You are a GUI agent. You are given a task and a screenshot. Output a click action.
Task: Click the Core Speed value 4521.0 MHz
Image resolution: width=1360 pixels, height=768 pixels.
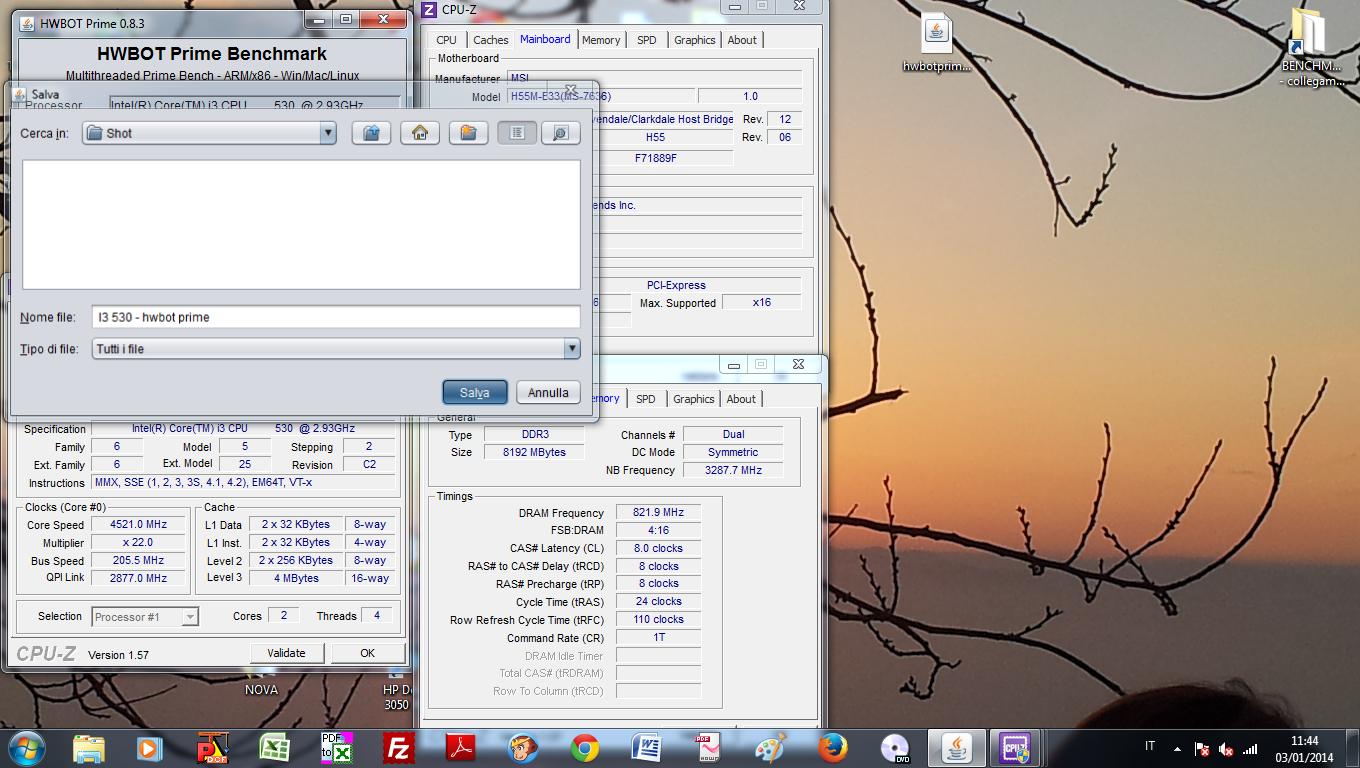pyautogui.click(x=138, y=525)
